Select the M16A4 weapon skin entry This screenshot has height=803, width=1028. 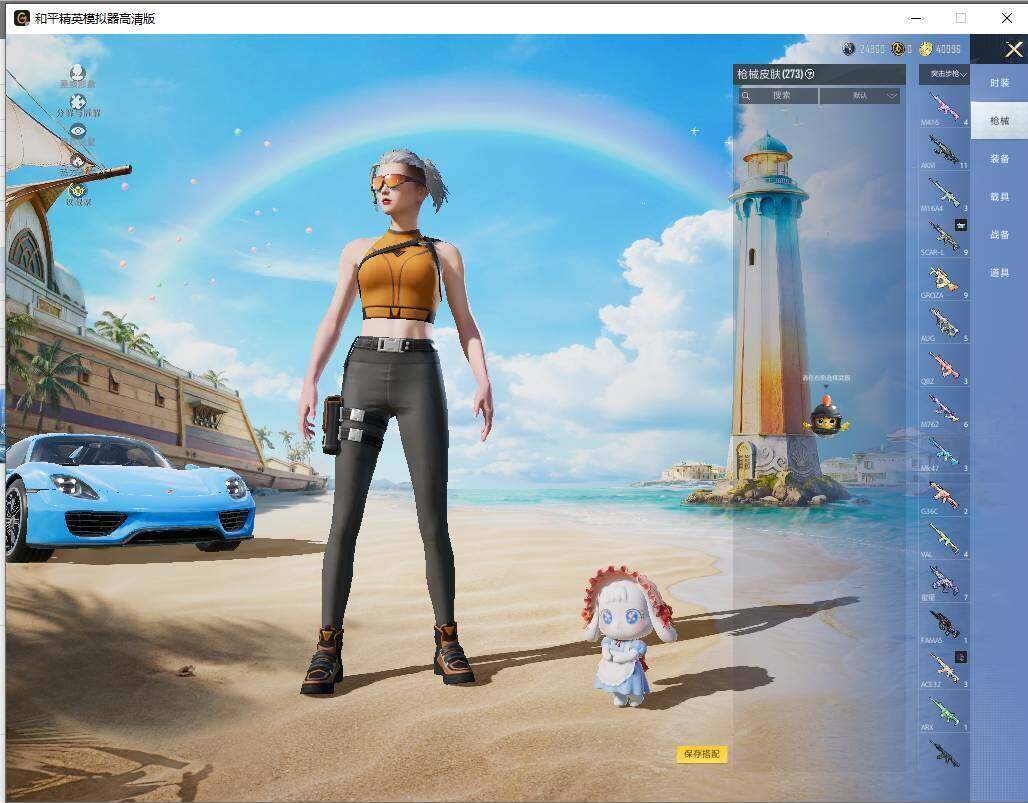[x=944, y=194]
